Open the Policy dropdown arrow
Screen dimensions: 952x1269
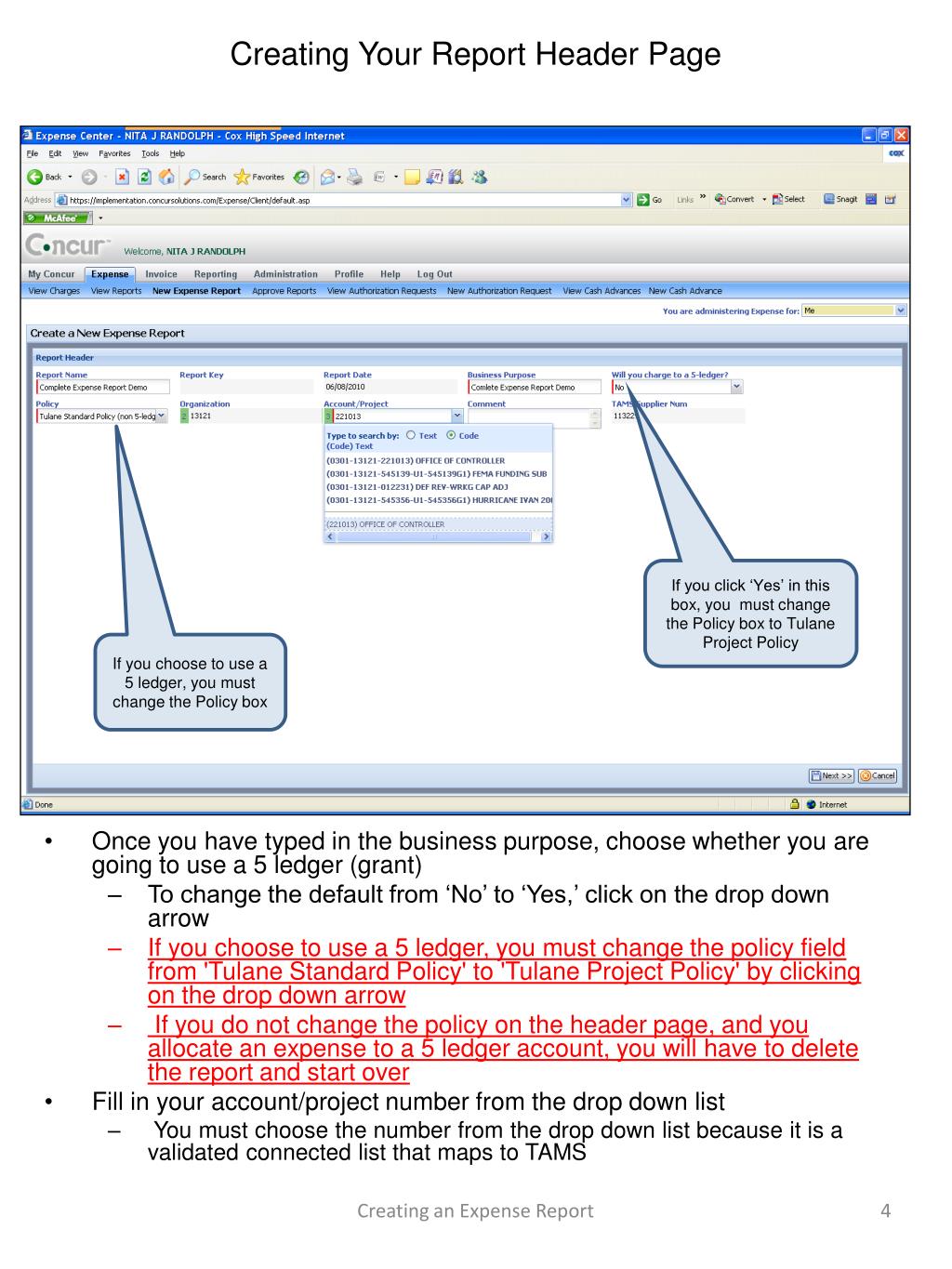point(162,416)
